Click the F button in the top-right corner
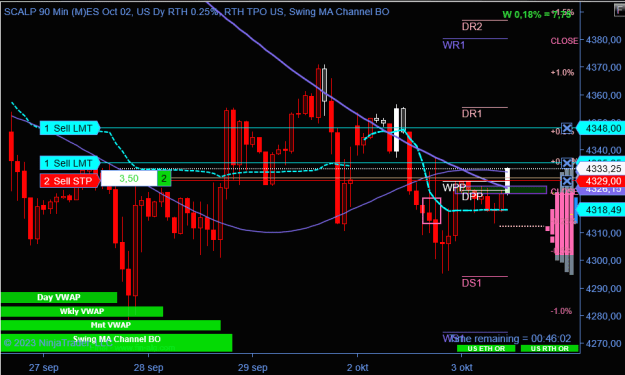The height and width of the screenshot is (375, 625). [620, 10]
